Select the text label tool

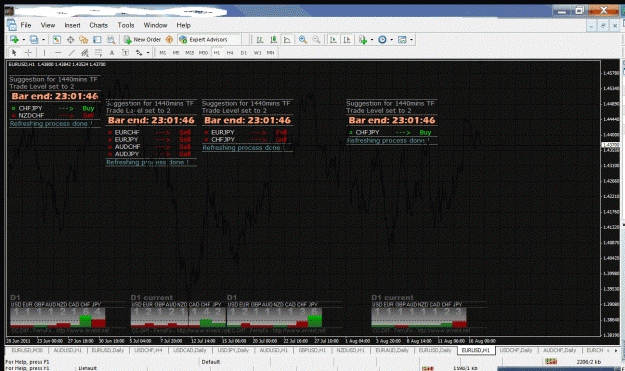[x=126, y=53]
